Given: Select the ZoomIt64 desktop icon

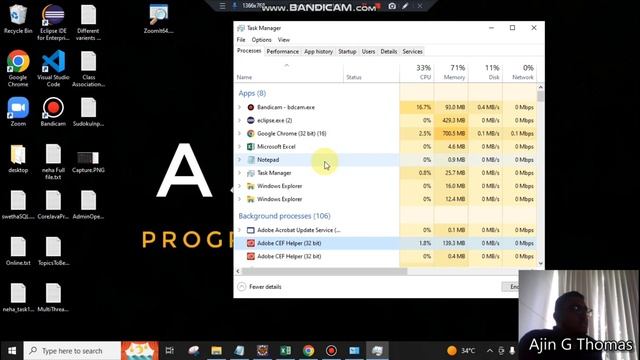Looking at the screenshot, I should click(158, 19).
